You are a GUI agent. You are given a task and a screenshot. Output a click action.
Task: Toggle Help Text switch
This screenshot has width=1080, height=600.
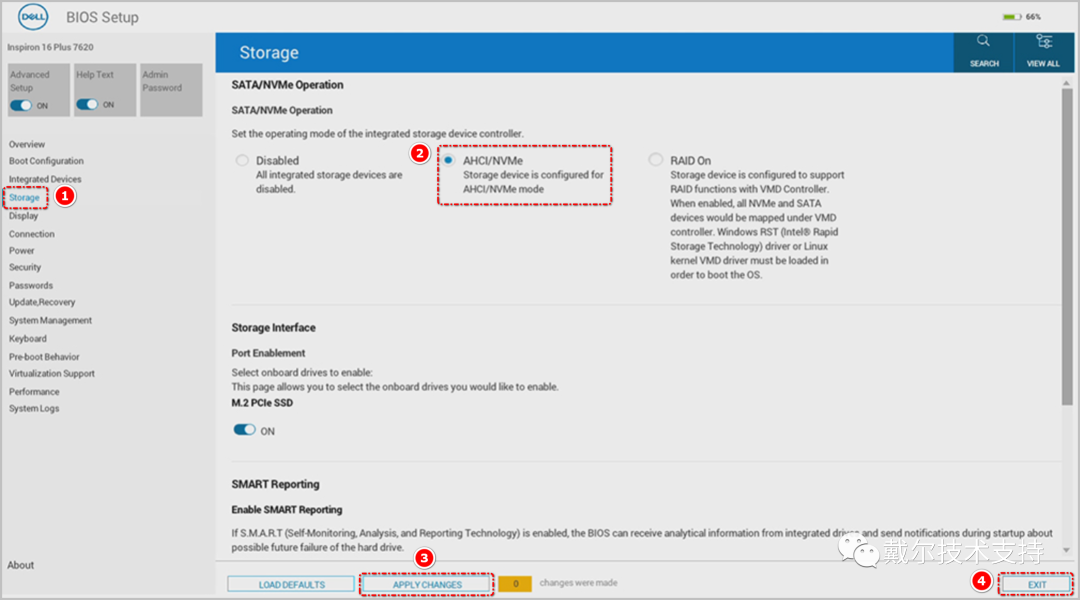87,105
